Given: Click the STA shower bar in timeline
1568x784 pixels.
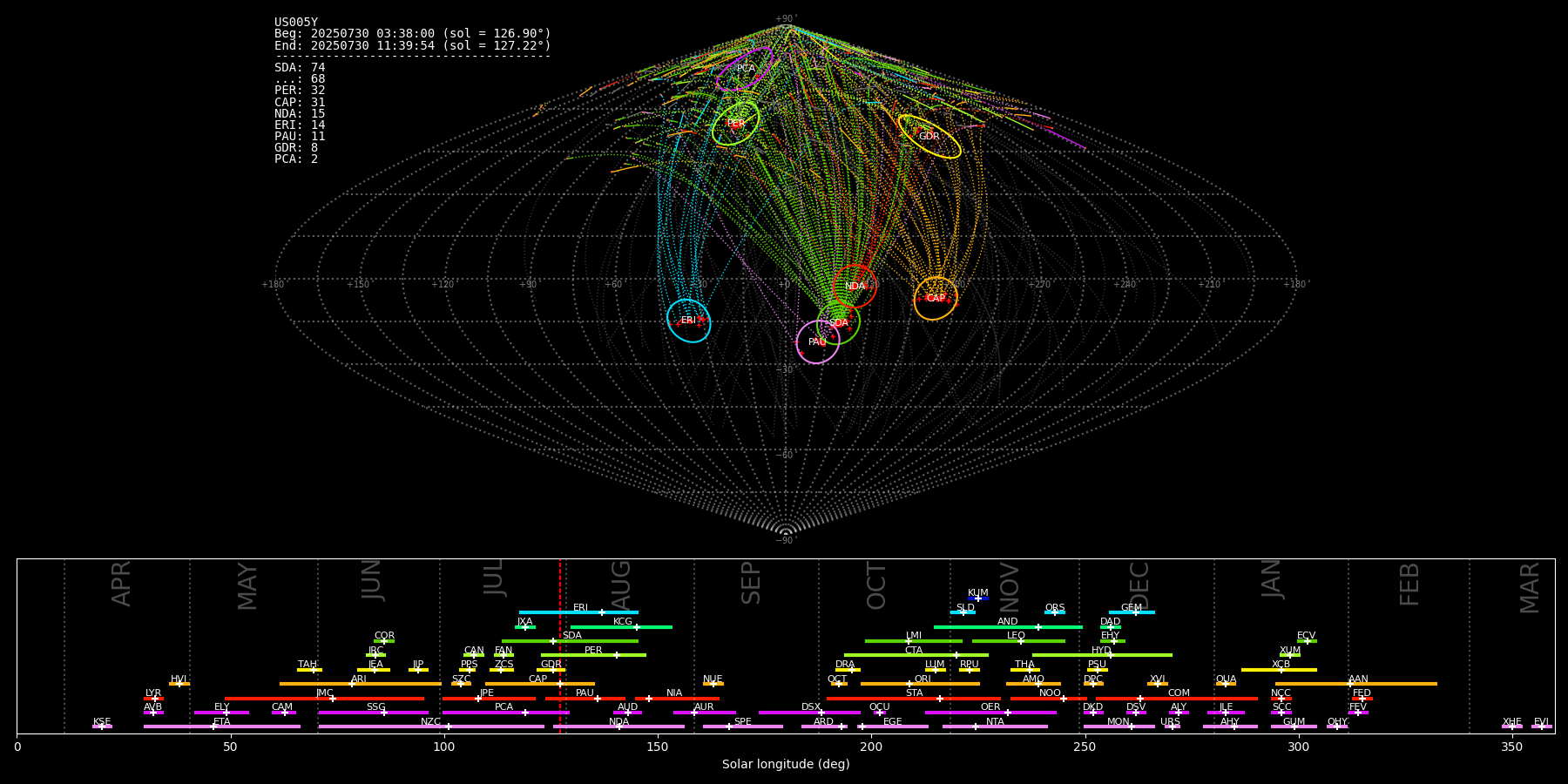Looking at the screenshot, I should point(914,699).
